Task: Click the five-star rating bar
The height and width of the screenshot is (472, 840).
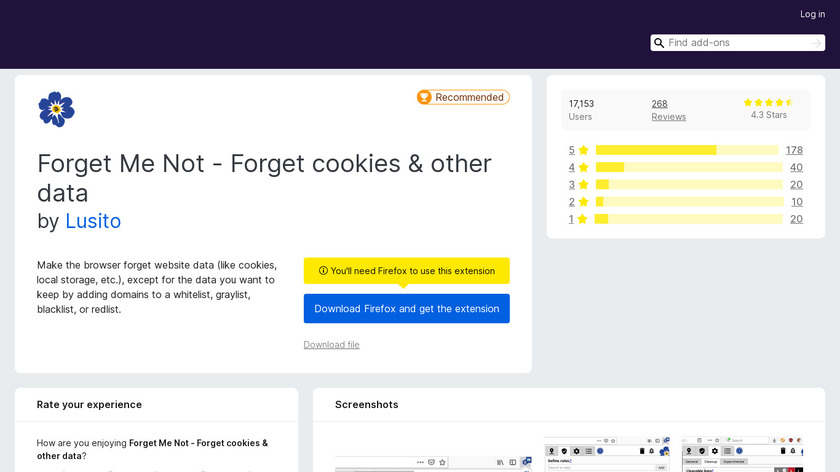Action: pos(687,150)
